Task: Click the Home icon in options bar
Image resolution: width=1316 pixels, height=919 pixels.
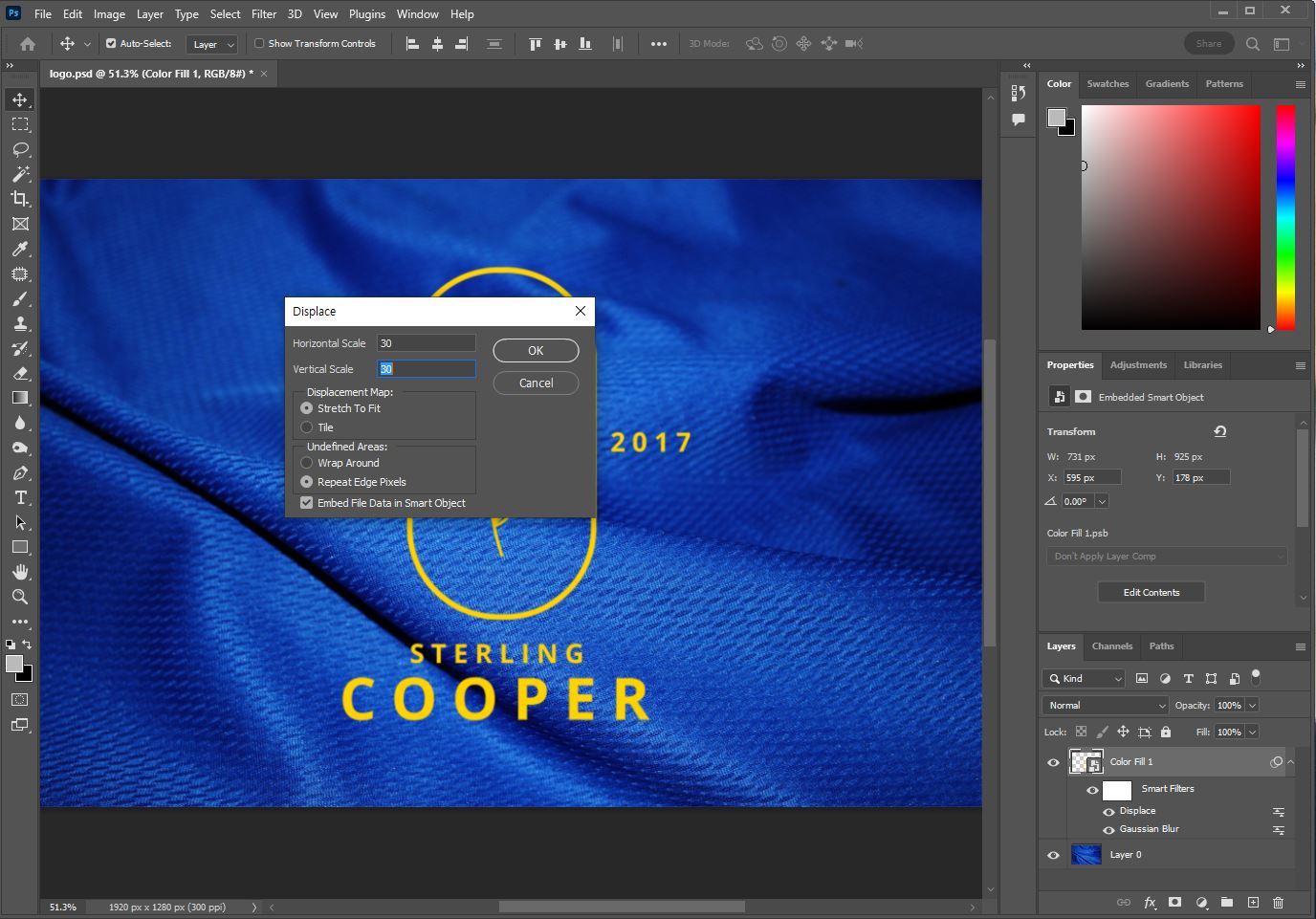Action: [28, 44]
